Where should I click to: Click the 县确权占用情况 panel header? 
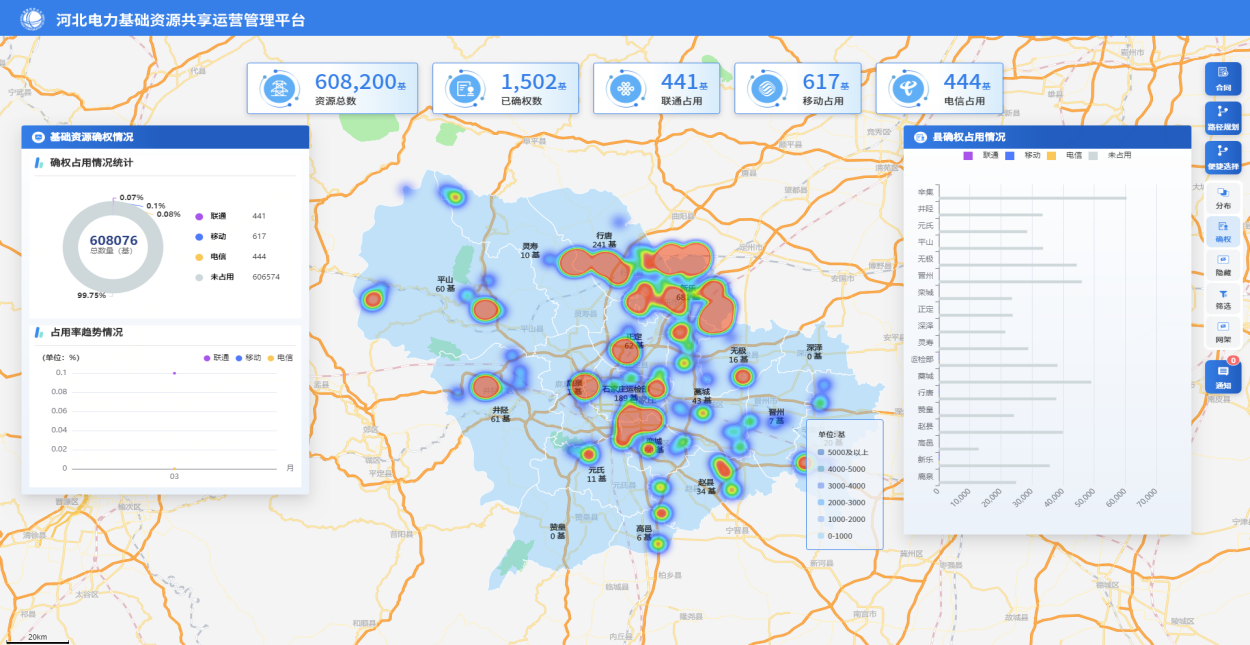(1047, 137)
